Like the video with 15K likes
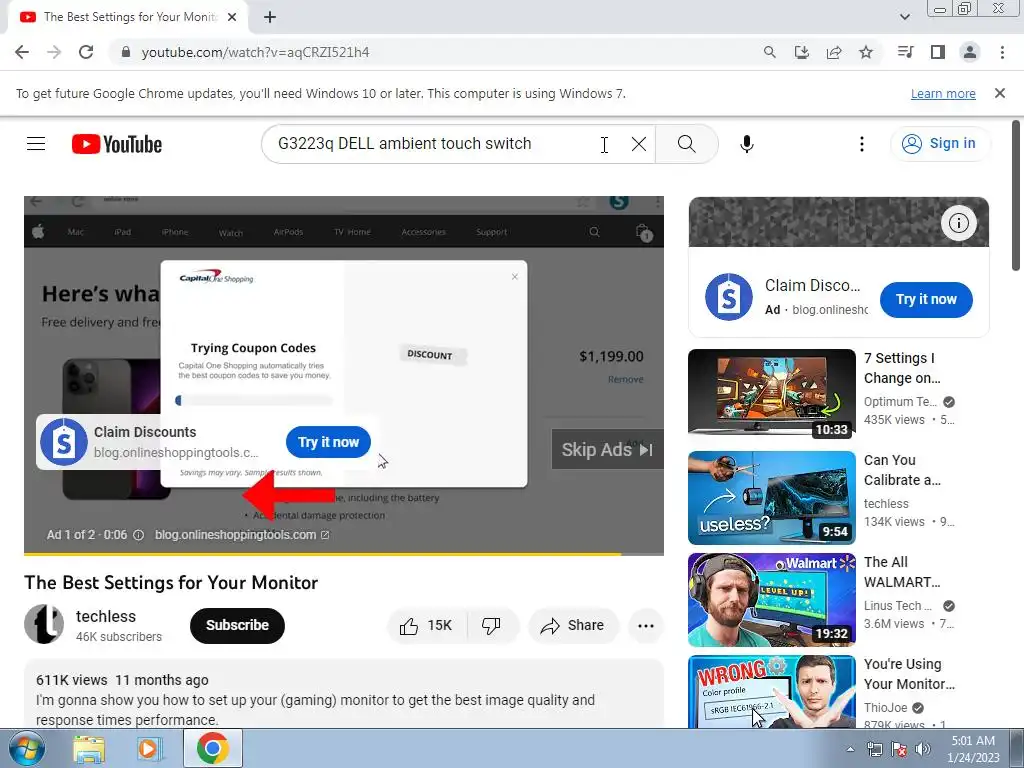This screenshot has width=1024, height=768. click(427, 626)
